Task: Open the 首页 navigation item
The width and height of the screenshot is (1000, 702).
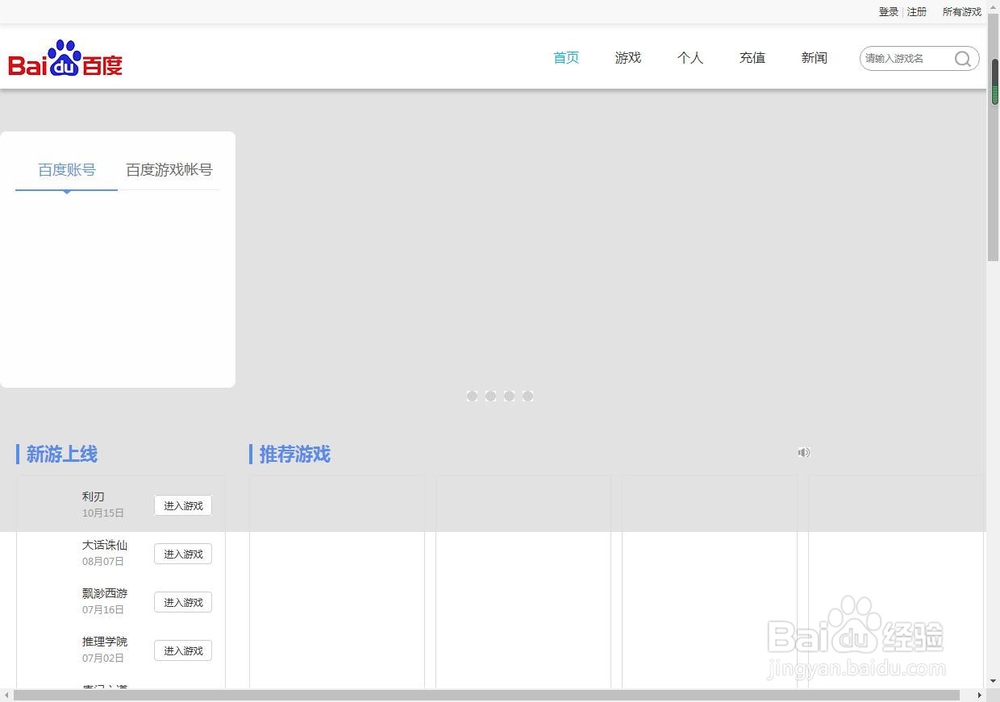Action: (x=565, y=58)
